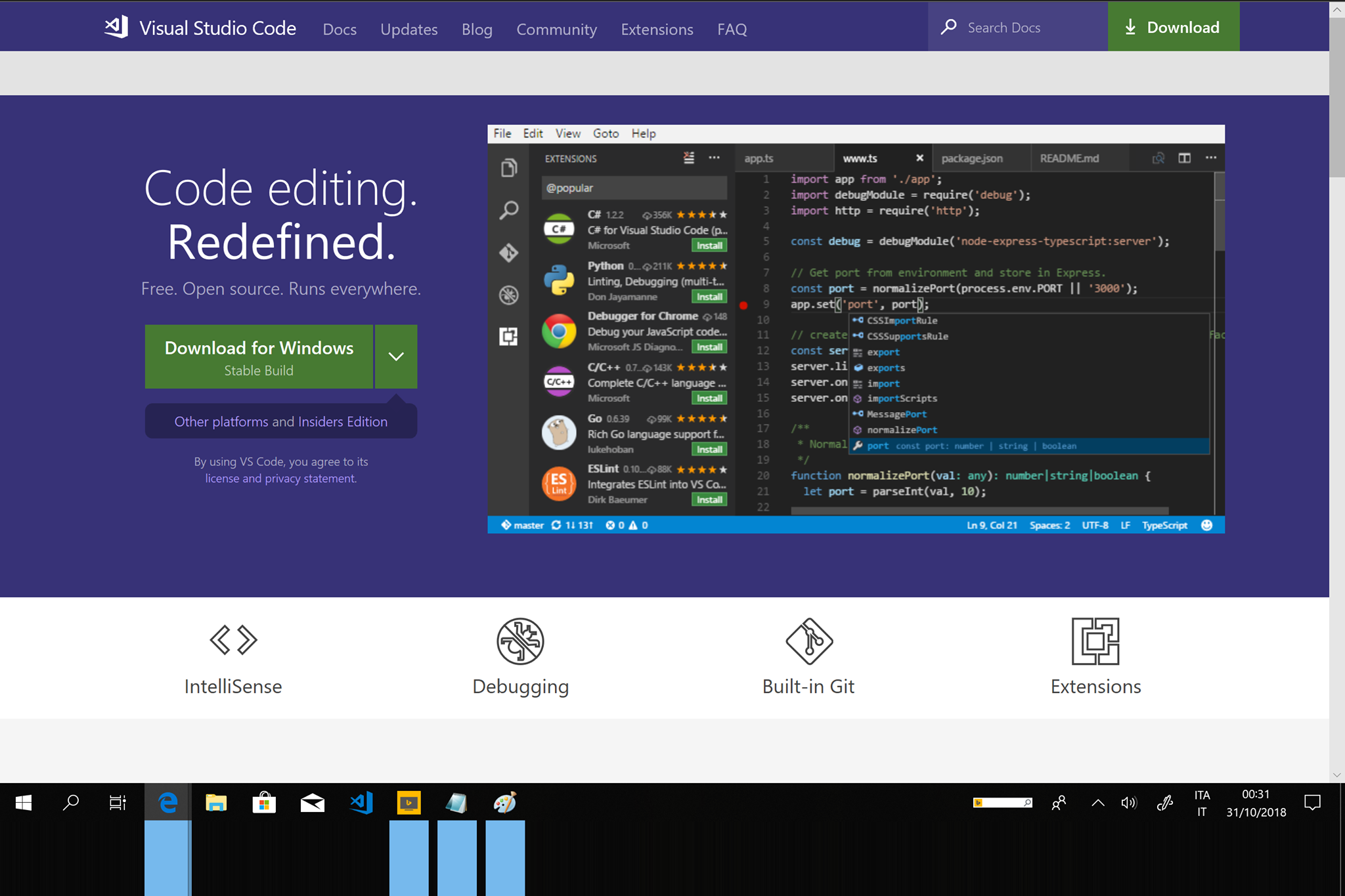Screen dimensions: 1345x896
Task: Click the page scrollbar up arrow
Action: [1337, 10]
